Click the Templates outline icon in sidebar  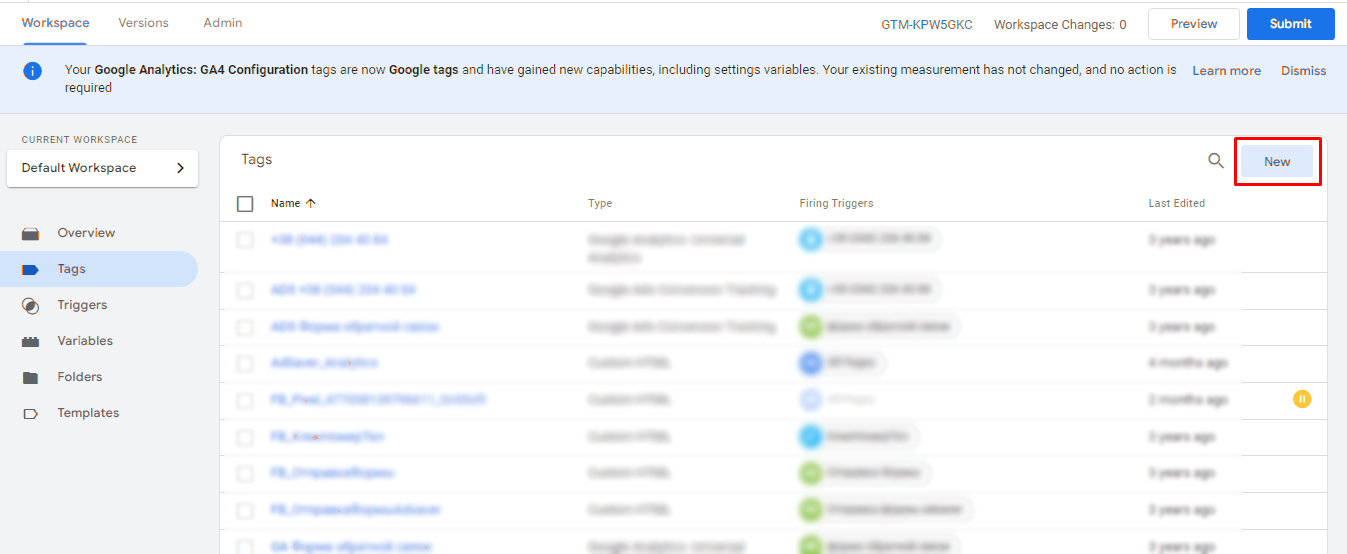tap(31, 413)
